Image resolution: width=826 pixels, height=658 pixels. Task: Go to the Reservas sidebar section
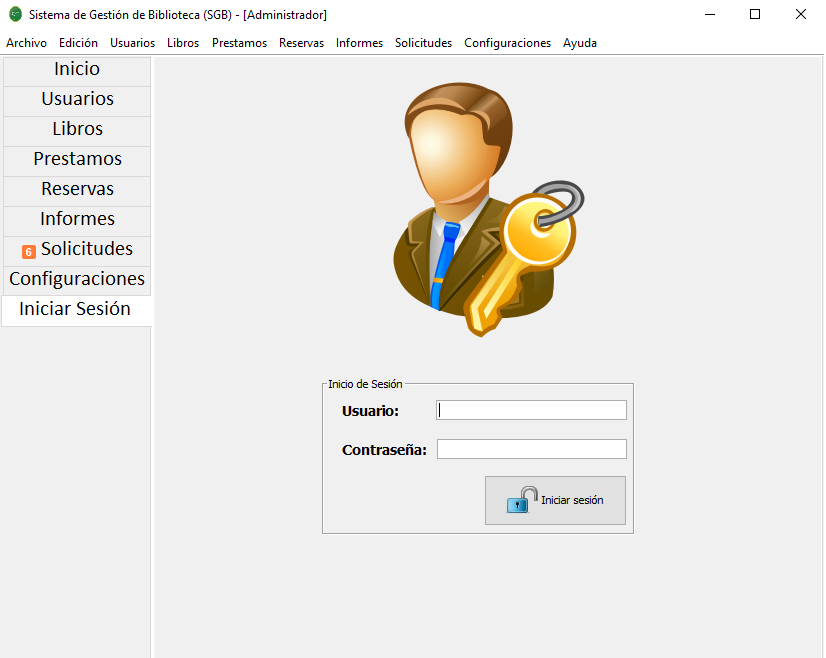(75, 189)
